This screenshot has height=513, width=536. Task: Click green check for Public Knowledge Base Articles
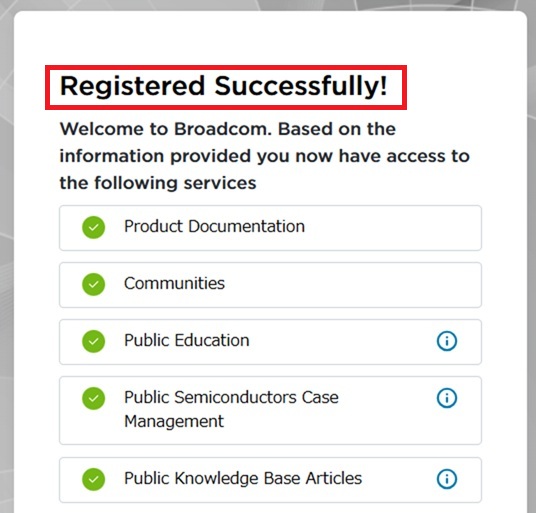[x=93, y=479]
